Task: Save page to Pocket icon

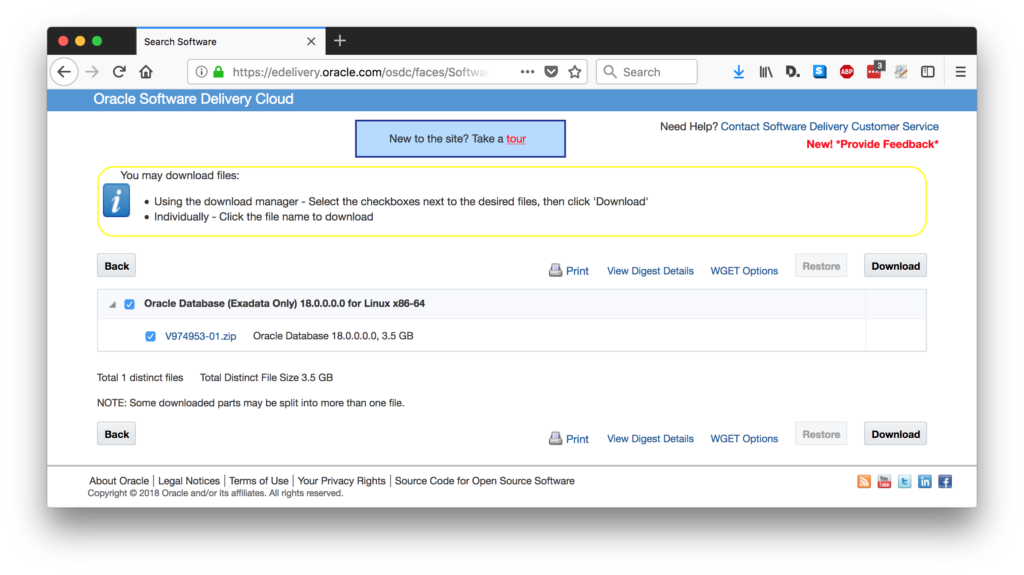Action: (x=551, y=72)
